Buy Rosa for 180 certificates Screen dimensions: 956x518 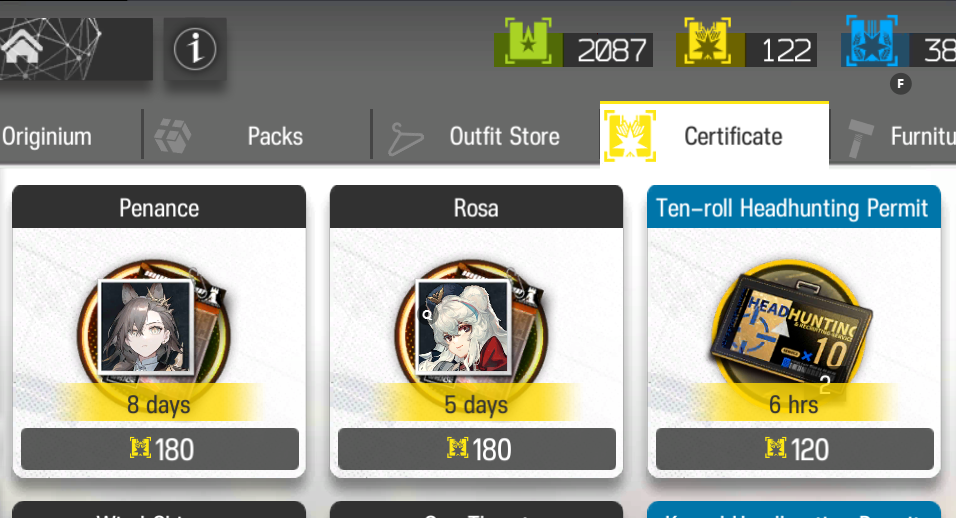(477, 450)
